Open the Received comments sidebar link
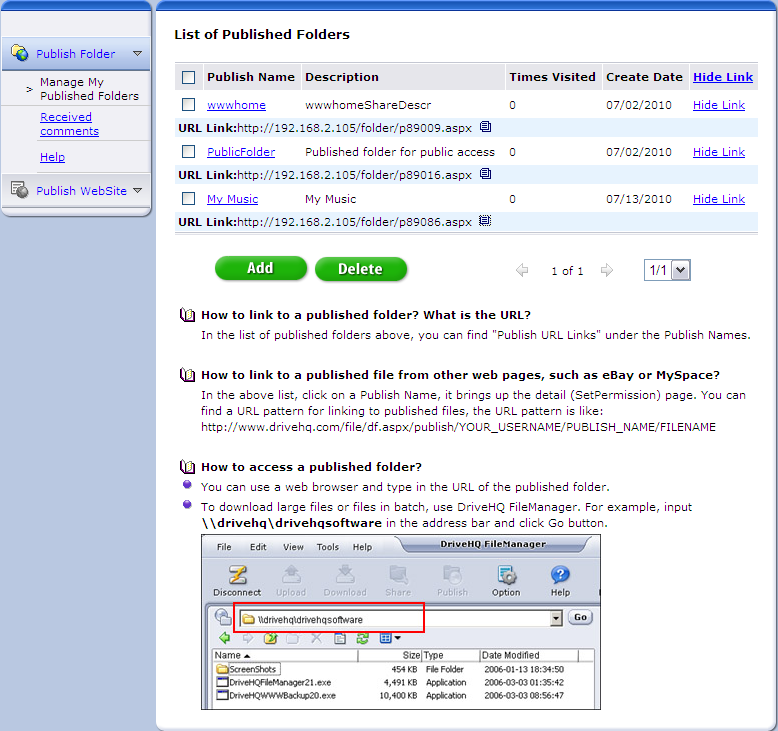 (69, 124)
